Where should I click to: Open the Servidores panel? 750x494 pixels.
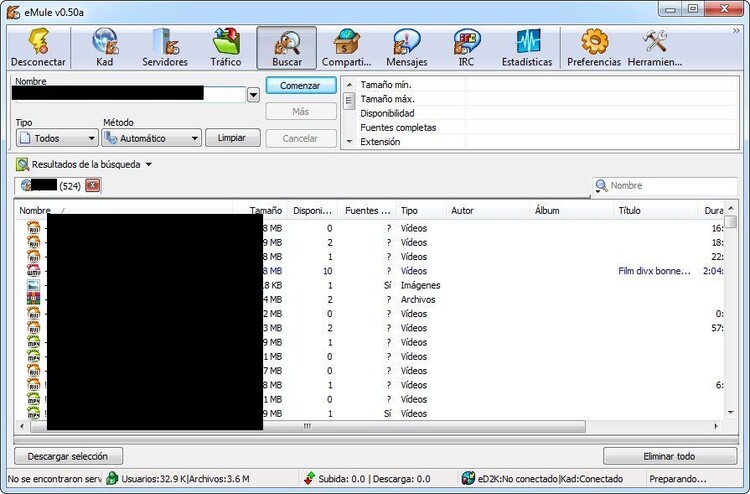click(x=165, y=48)
